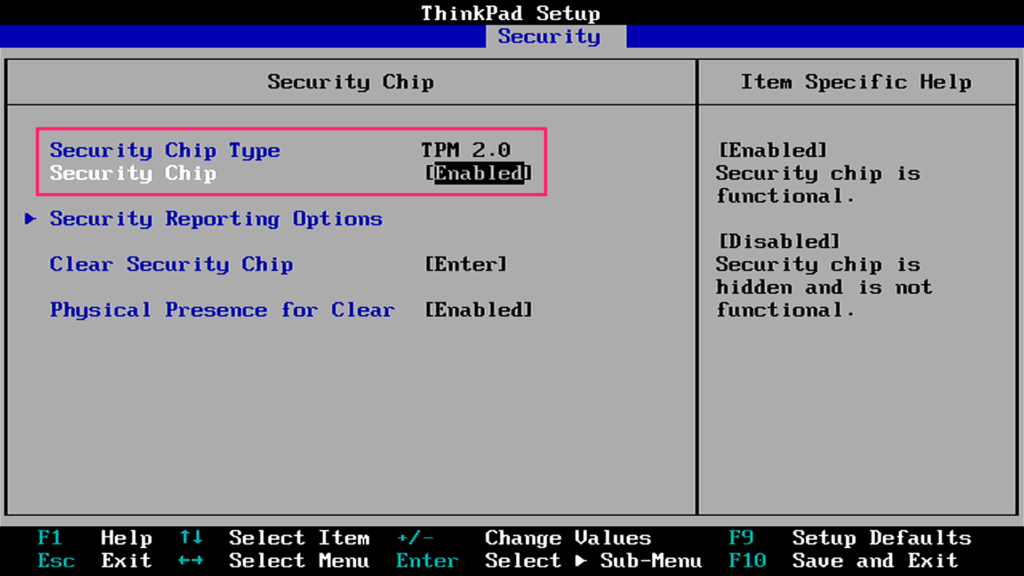Toggle Physical Presence for Clear Enabled value

tap(479, 310)
